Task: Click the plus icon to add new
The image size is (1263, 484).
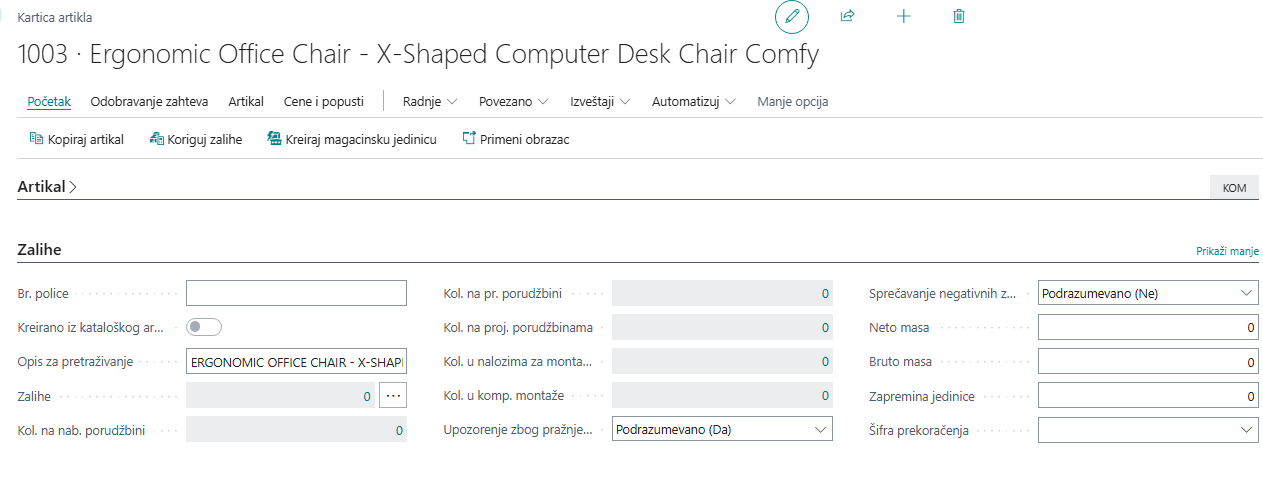Action: coord(904,17)
